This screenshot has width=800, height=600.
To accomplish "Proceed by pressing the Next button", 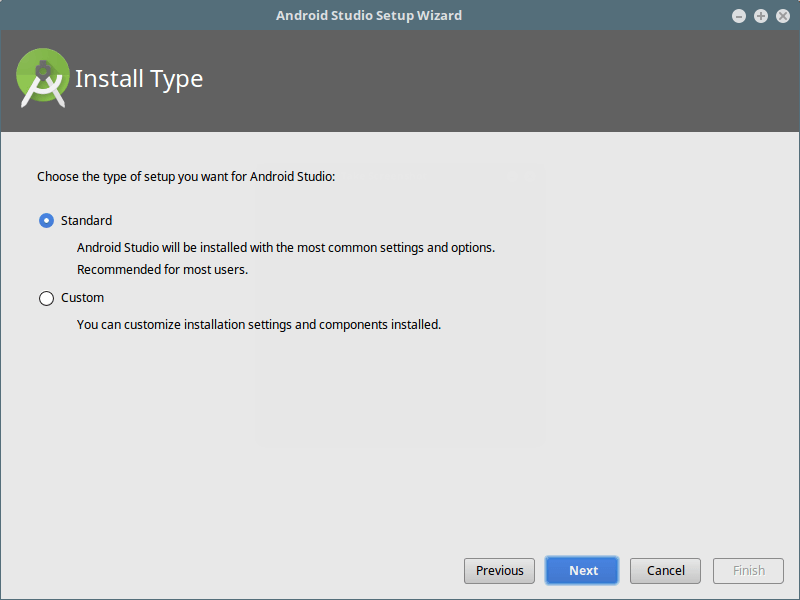I will pyautogui.click(x=583, y=571).
